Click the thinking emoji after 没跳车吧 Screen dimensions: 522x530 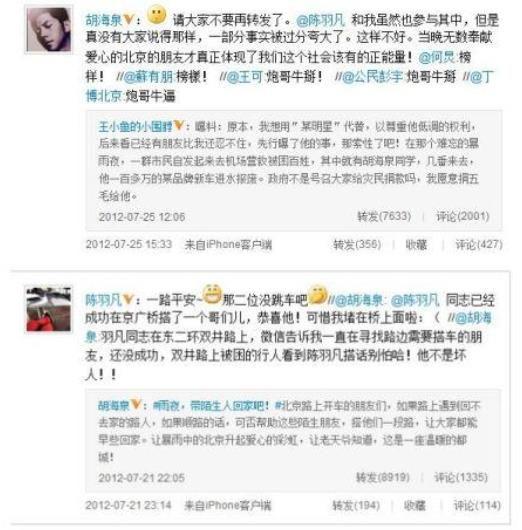pyautogui.click(x=318, y=294)
